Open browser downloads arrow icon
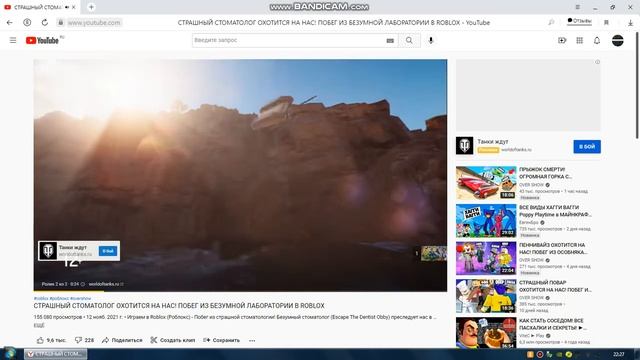Image resolution: width=640 pixels, height=360 pixels. 631,23
